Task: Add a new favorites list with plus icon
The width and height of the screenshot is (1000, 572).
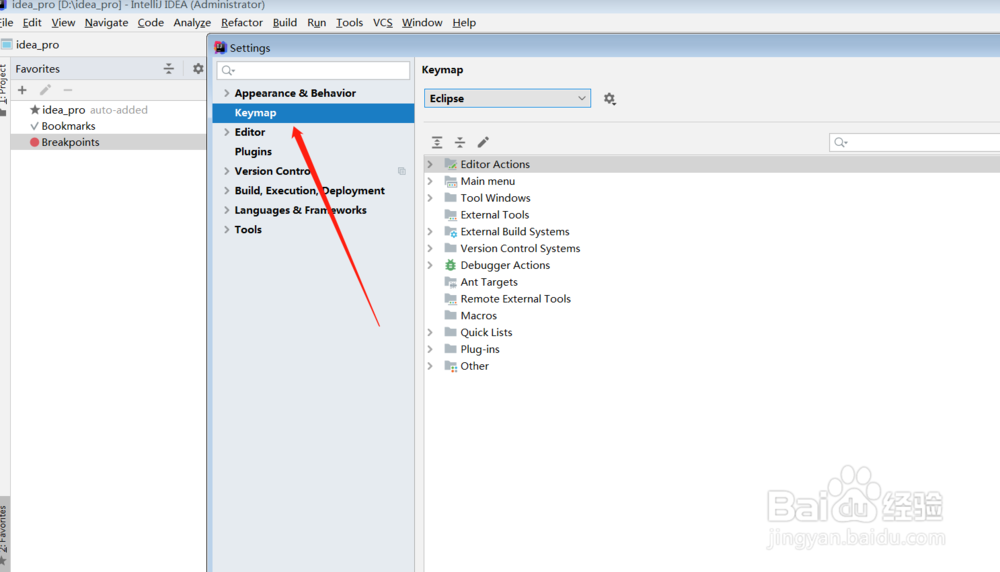Action: (x=22, y=90)
